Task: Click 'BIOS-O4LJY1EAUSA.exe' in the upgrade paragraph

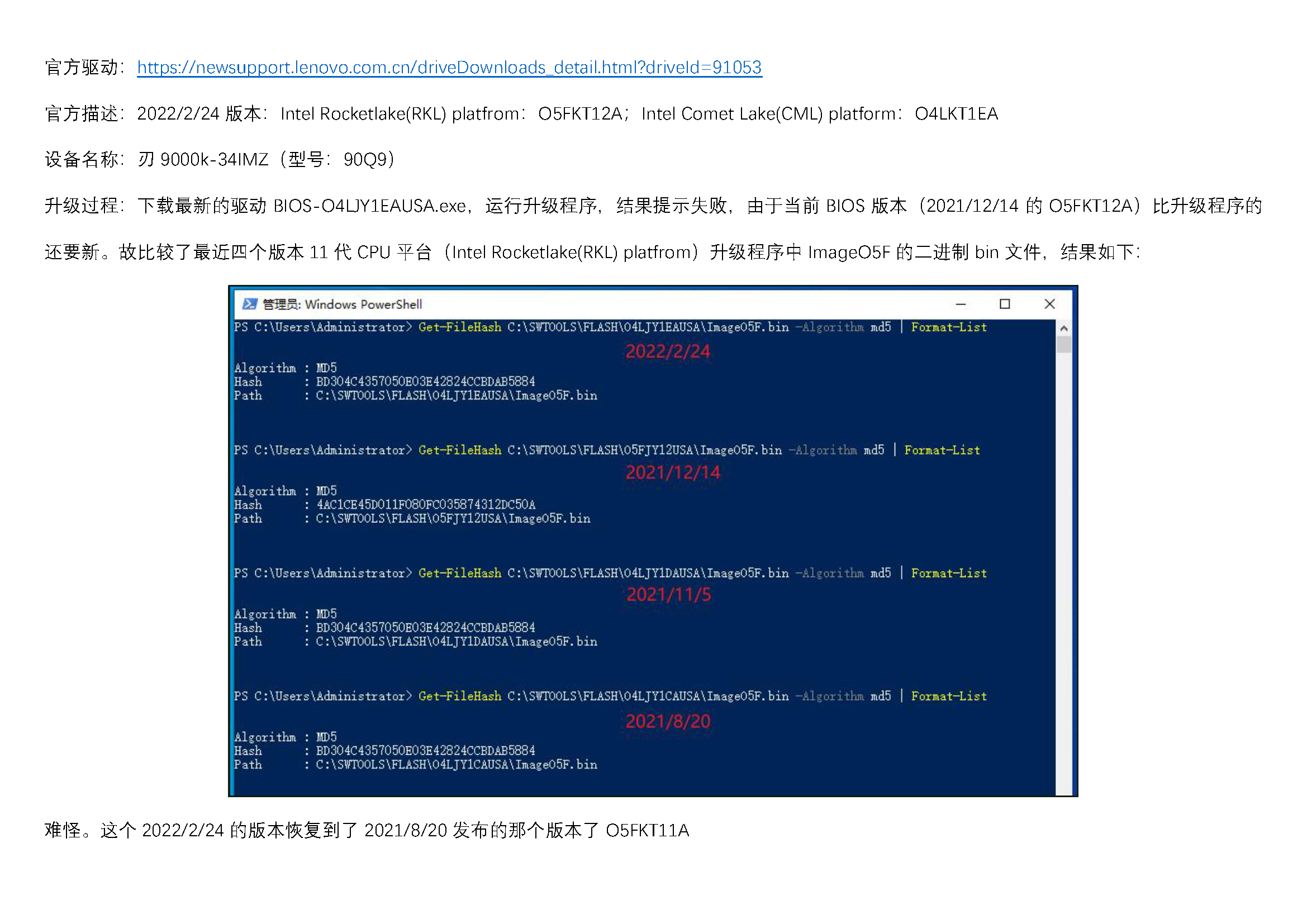Action: pos(370,206)
